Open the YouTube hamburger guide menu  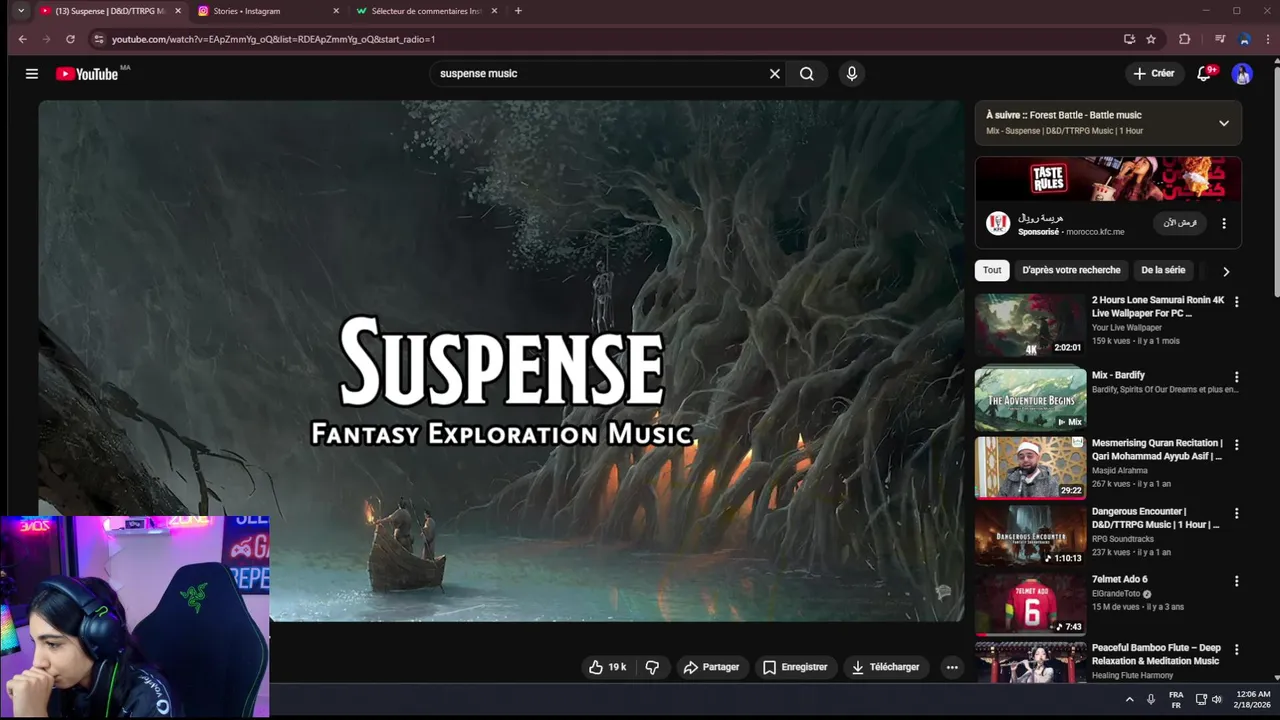pyautogui.click(x=32, y=73)
